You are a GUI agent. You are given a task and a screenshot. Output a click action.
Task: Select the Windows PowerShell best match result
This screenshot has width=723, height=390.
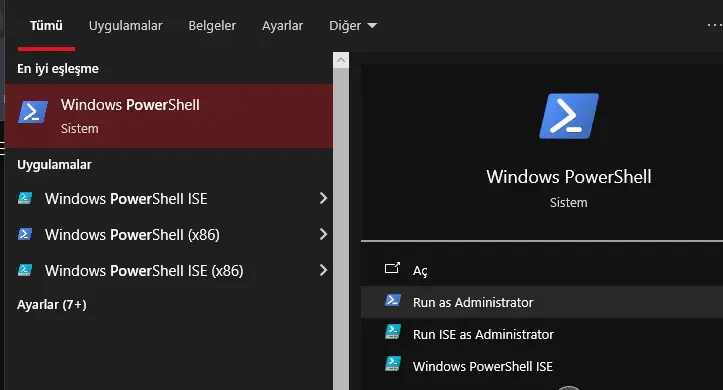(x=169, y=116)
